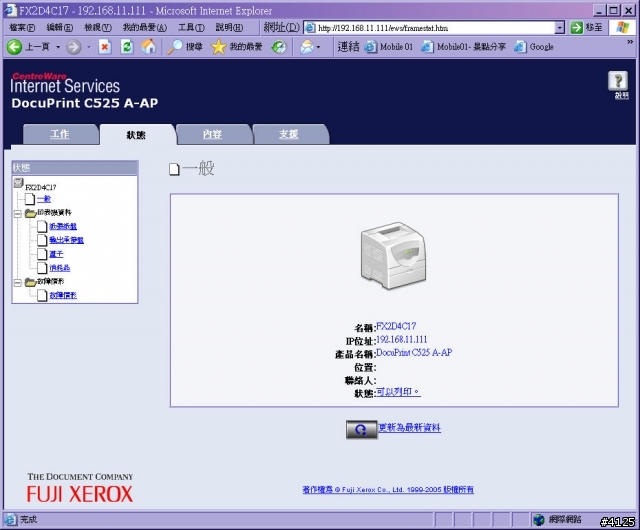Open the Google links shortcut
This screenshot has width=640, height=530.
tap(534, 47)
